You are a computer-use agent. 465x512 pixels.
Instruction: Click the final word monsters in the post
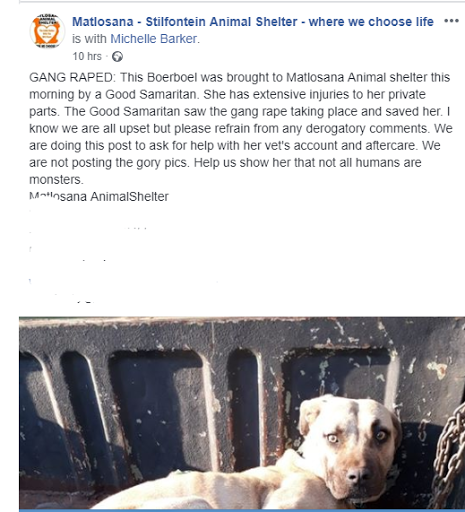pyautogui.click(x=55, y=180)
